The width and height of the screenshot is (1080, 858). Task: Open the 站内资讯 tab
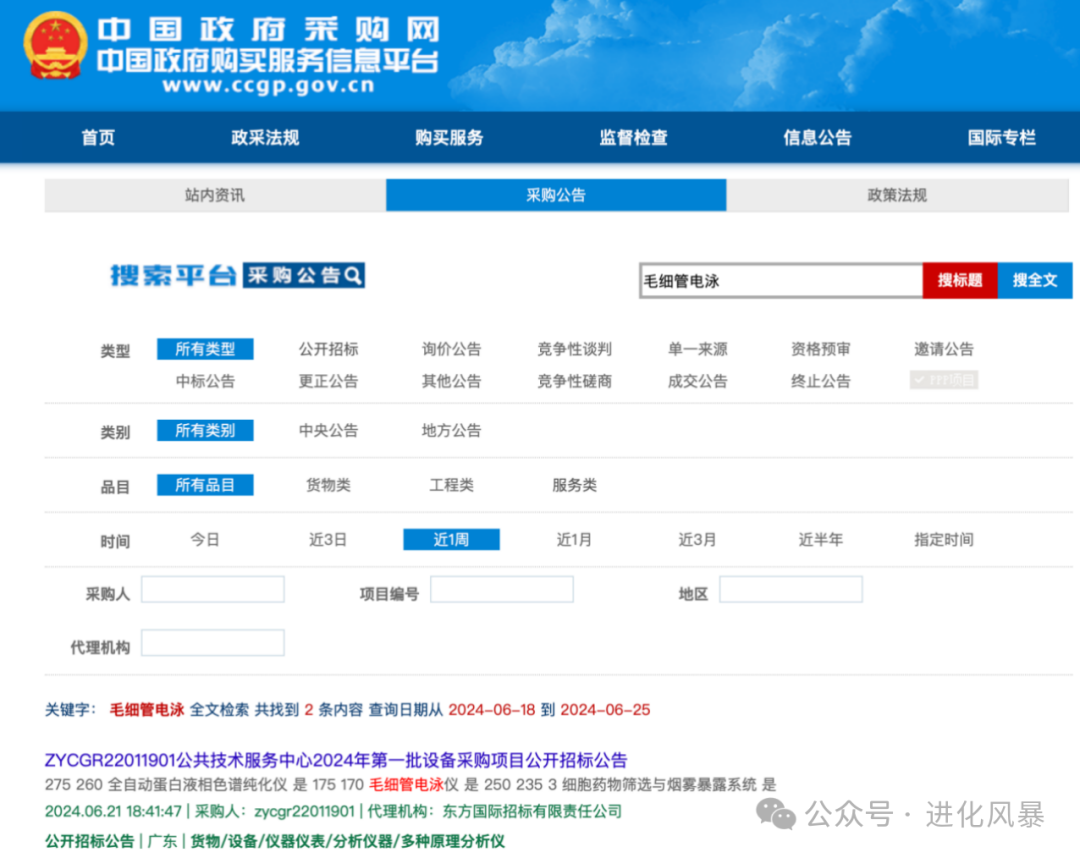[x=214, y=195]
